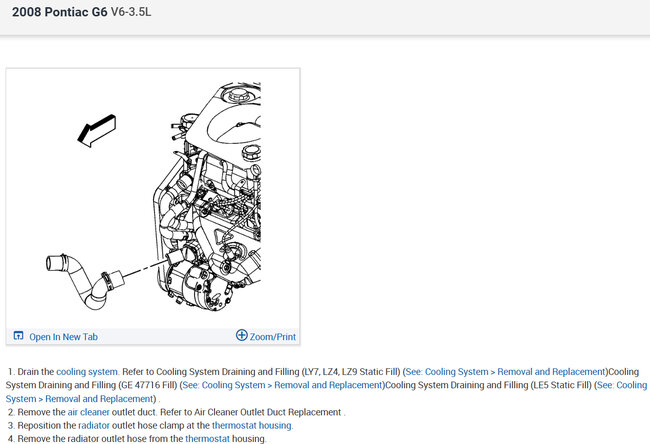650x444 pixels.
Task: Click the Zoom/Print magnifier plus icon
Action: pyautogui.click(x=242, y=335)
